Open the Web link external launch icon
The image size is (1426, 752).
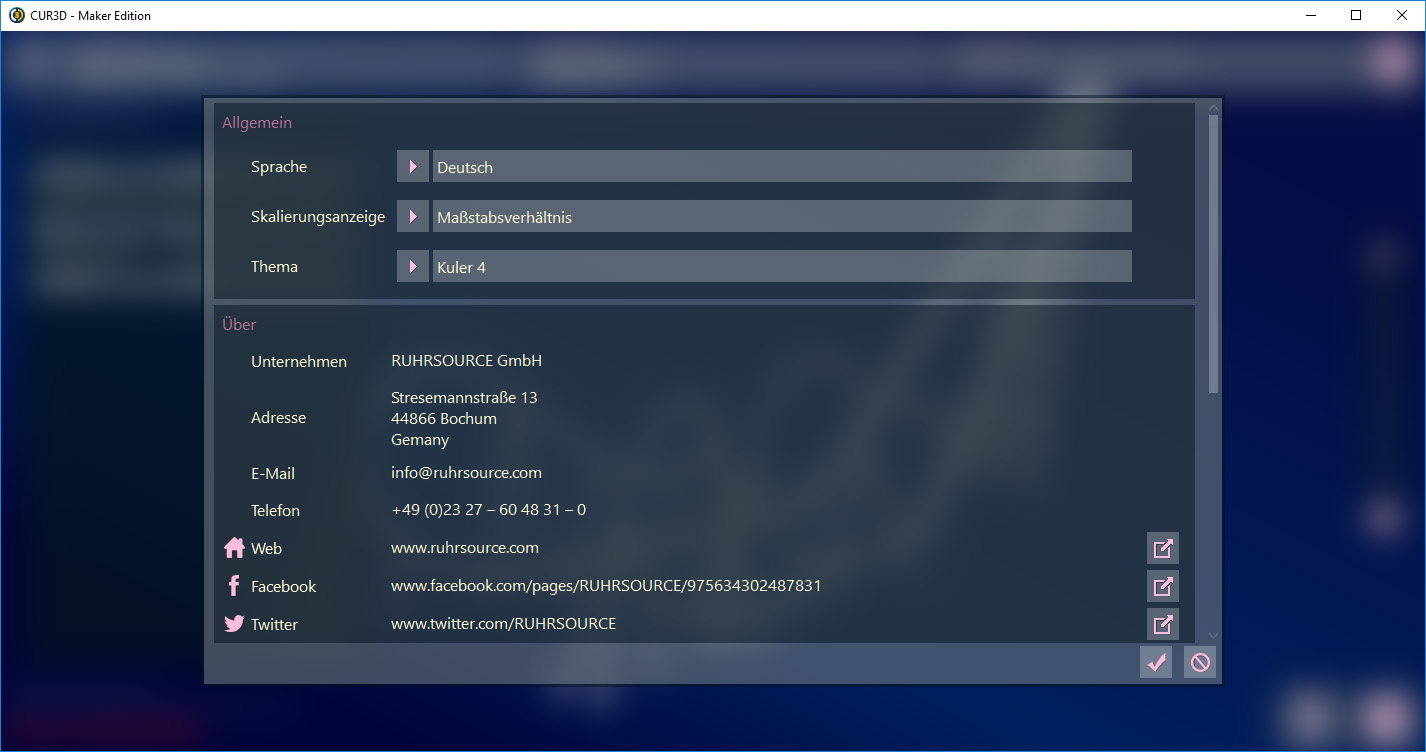click(1163, 548)
